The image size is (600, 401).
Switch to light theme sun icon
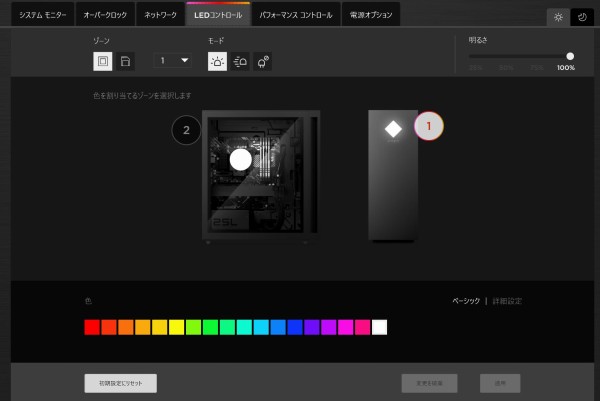click(x=559, y=17)
